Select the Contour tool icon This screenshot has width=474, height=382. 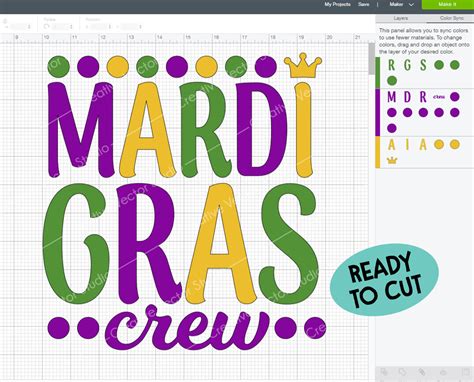pos(465,372)
